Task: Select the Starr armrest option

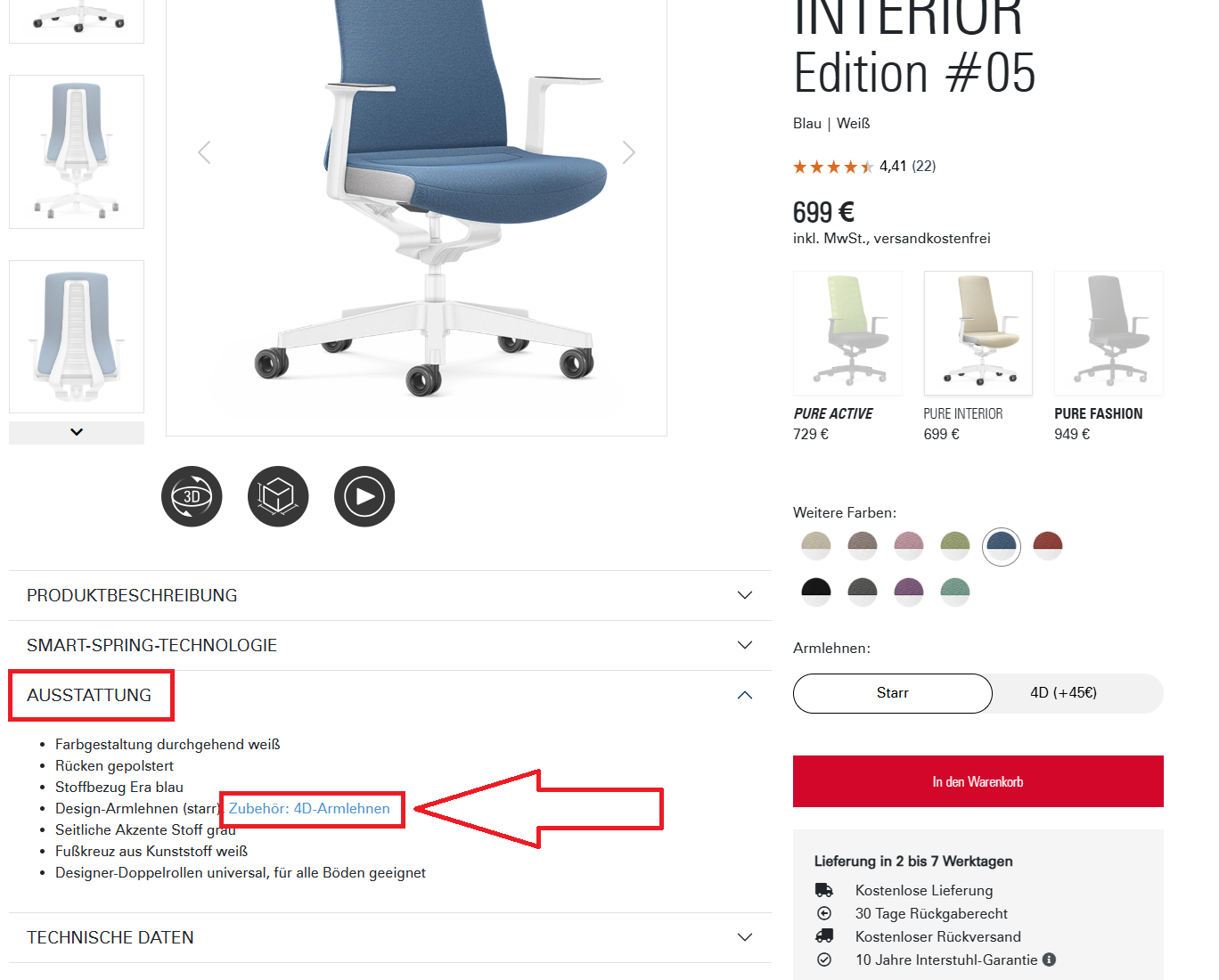Action: click(892, 693)
